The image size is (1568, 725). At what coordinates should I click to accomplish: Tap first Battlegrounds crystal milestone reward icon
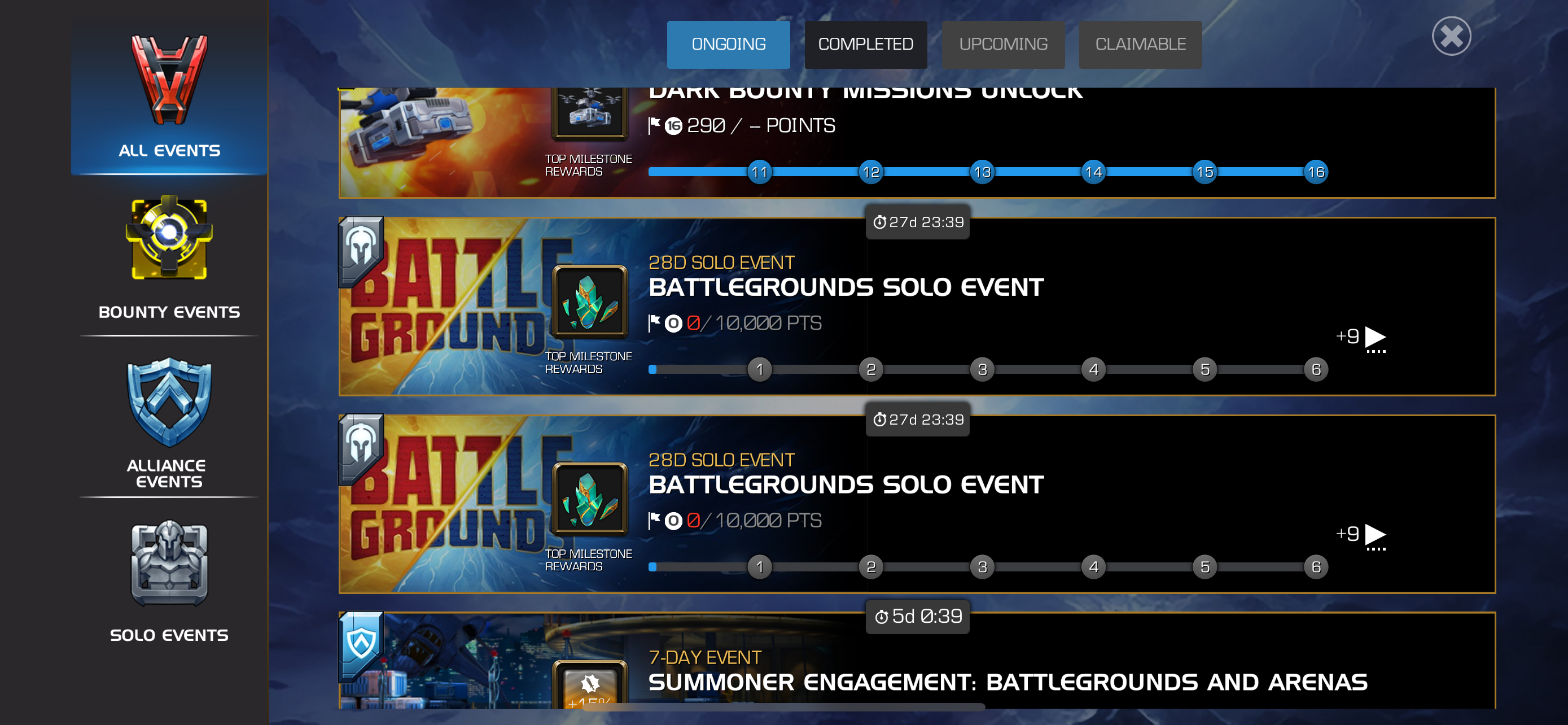(x=589, y=302)
